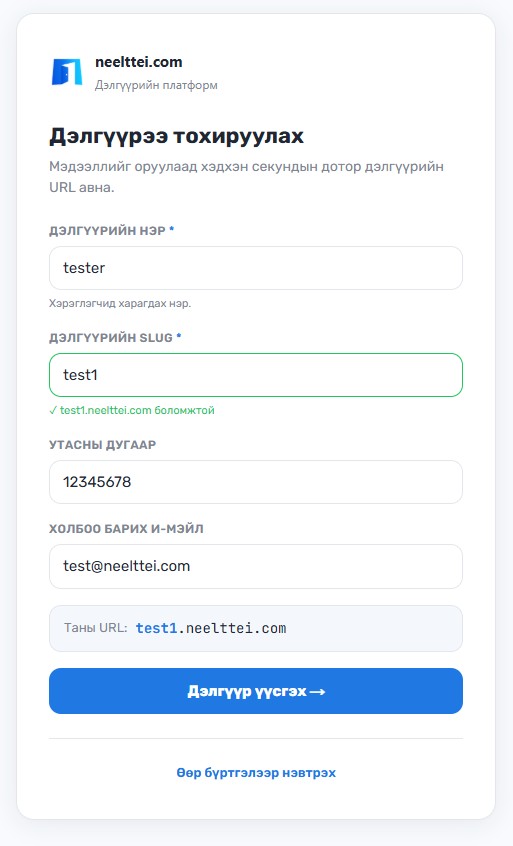Select the Холбоо барих и-мэйл label
This screenshot has height=846, width=513.
click(x=126, y=529)
